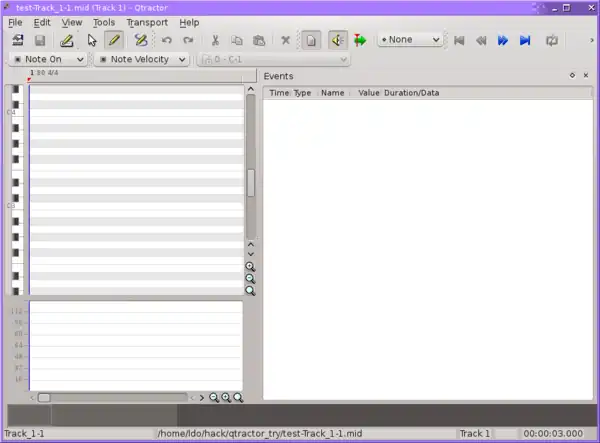Click the Undo arrow icon
Image resolution: width=600 pixels, height=443 pixels.
coord(167,41)
